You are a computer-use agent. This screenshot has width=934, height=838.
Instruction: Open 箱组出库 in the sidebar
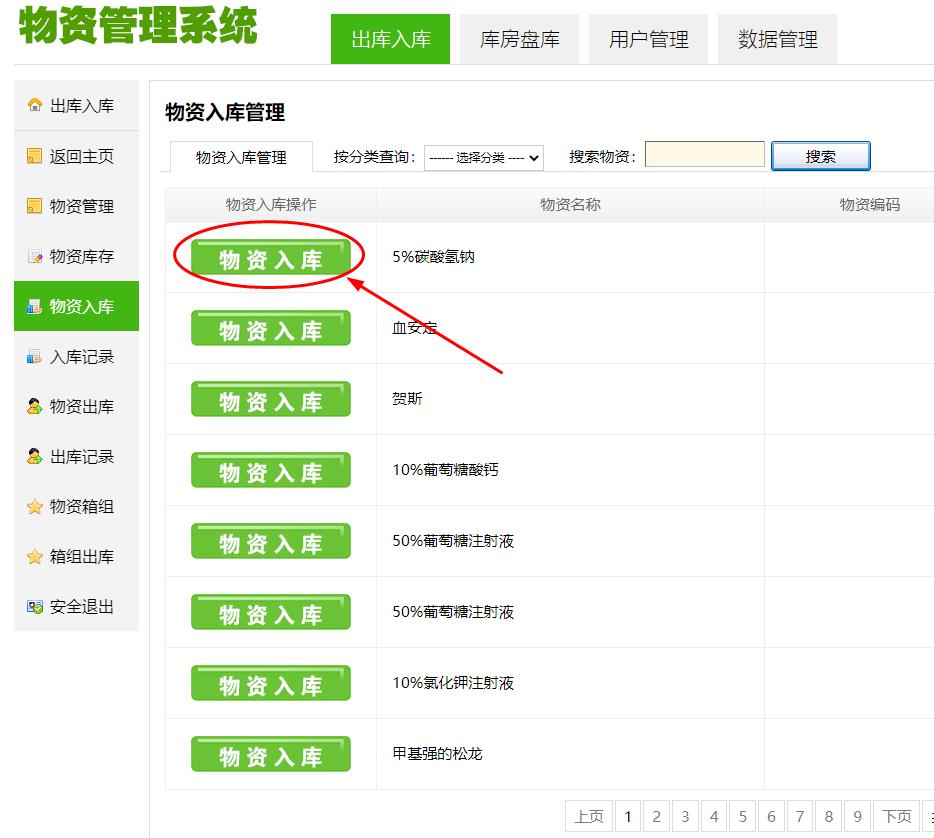76,557
